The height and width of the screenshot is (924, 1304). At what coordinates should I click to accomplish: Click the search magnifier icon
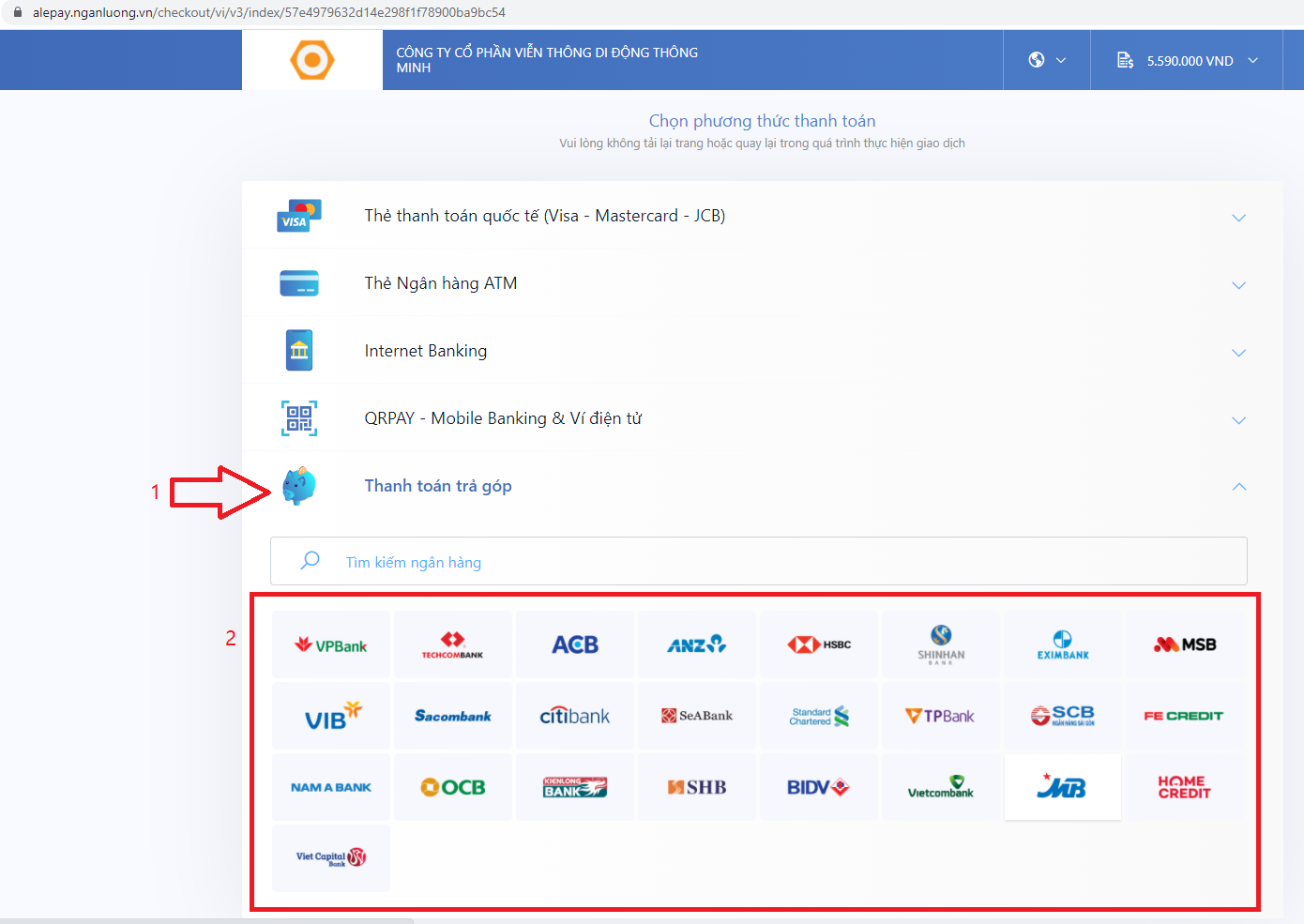click(x=310, y=561)
